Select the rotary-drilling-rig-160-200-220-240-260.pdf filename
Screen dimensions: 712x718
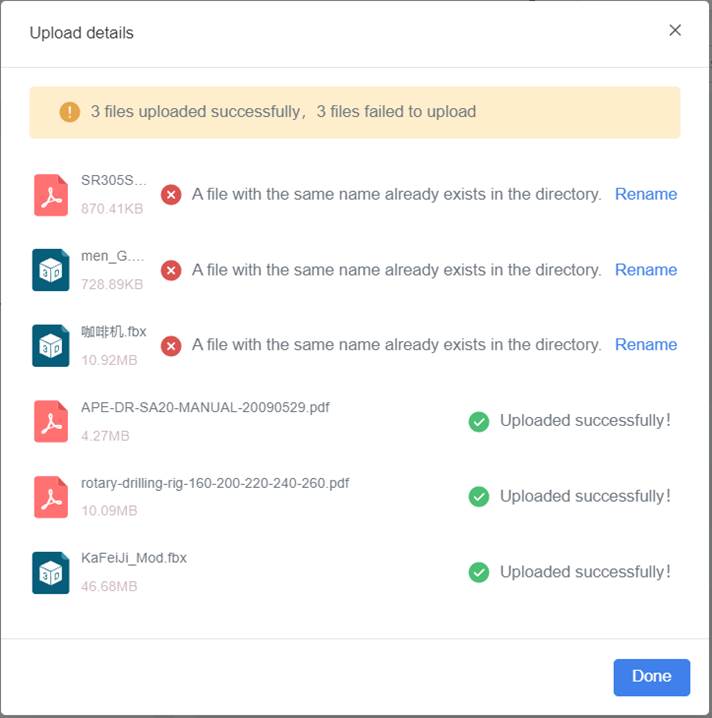tap(215, 483)
